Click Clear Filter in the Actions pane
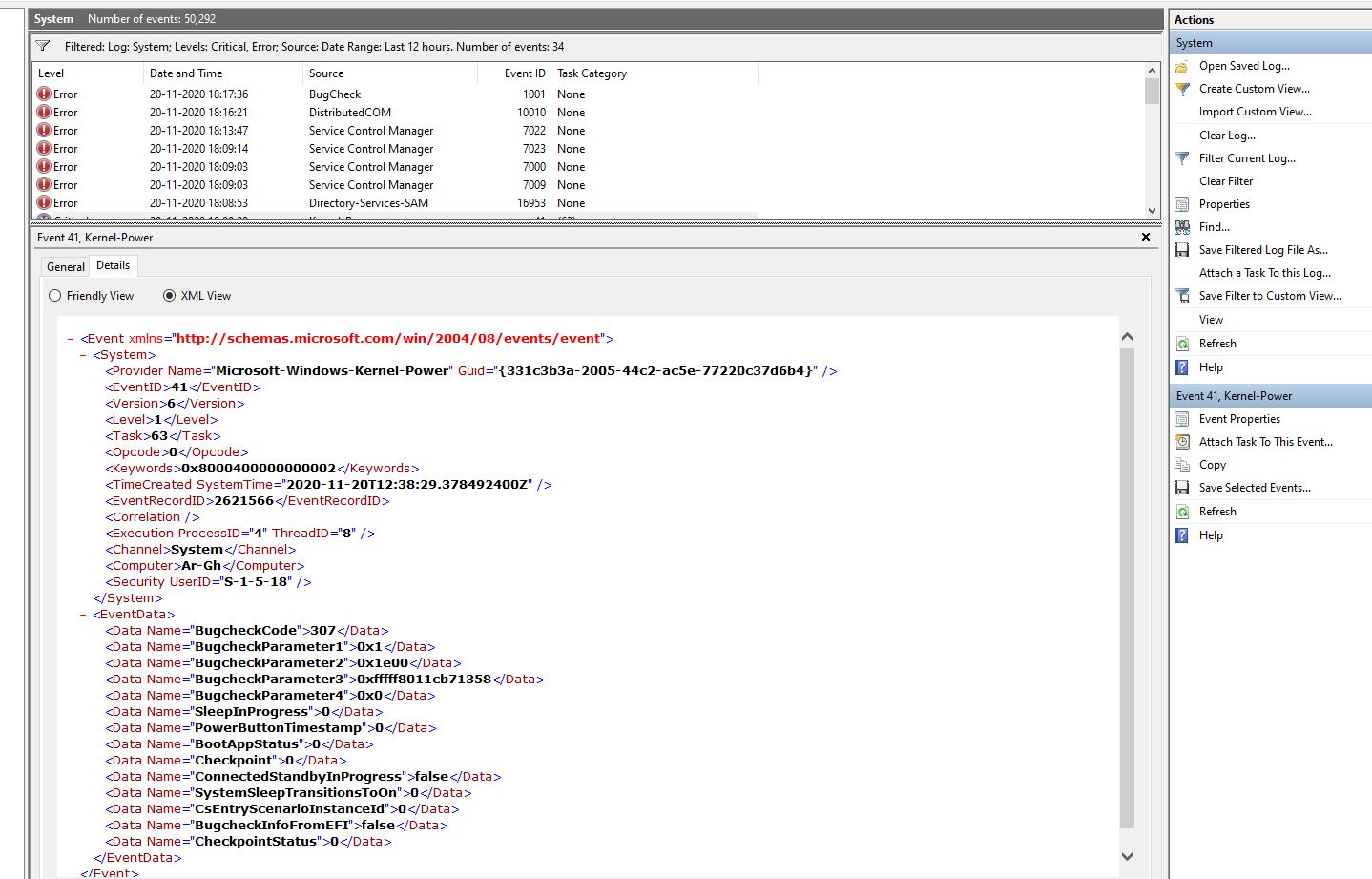Image resolution: width=1372 pixels, height=879 pixels. [1226, 181]
